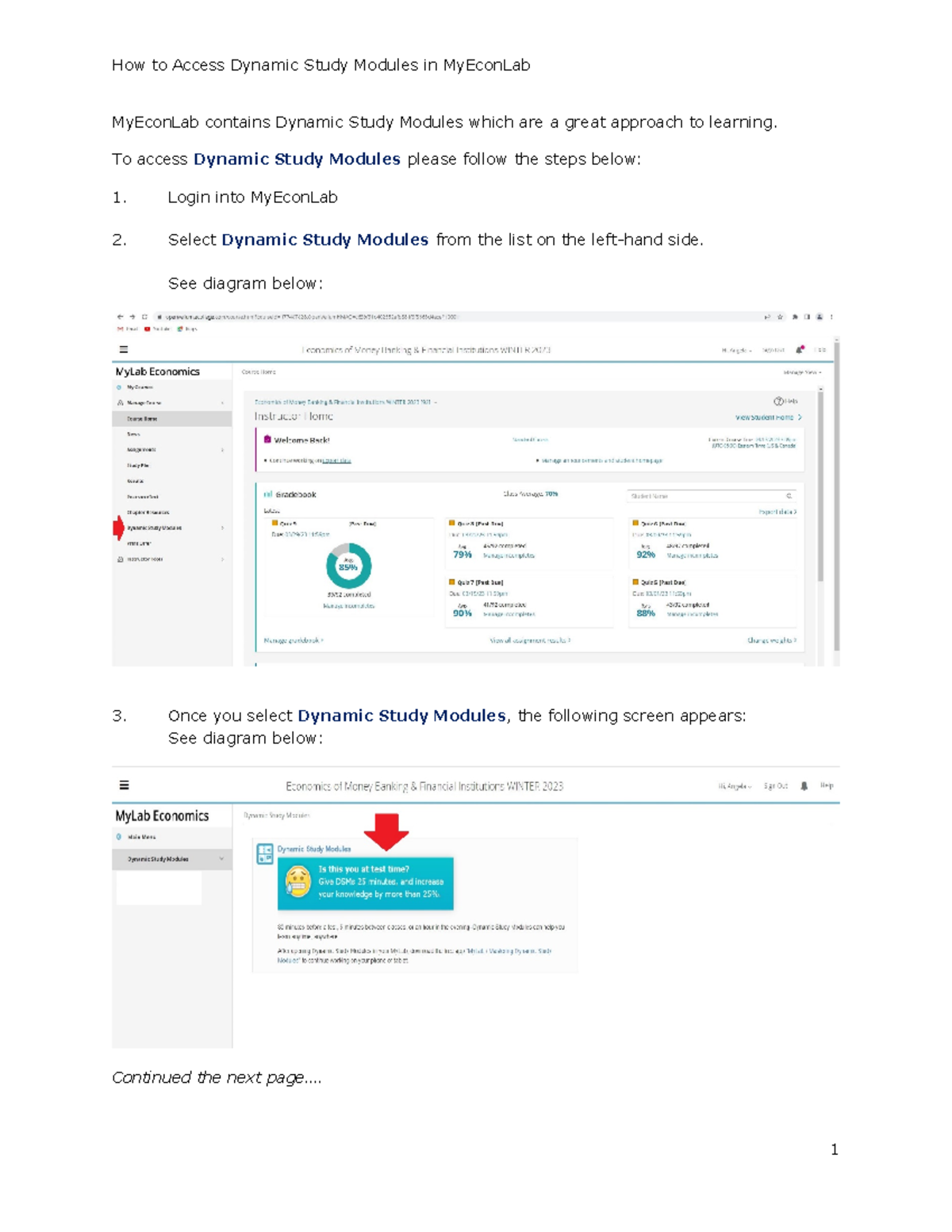Collapse Dynamic Study Modules dropdown in second sidebar
952x1232 pixels.
[x=221, y=859]
